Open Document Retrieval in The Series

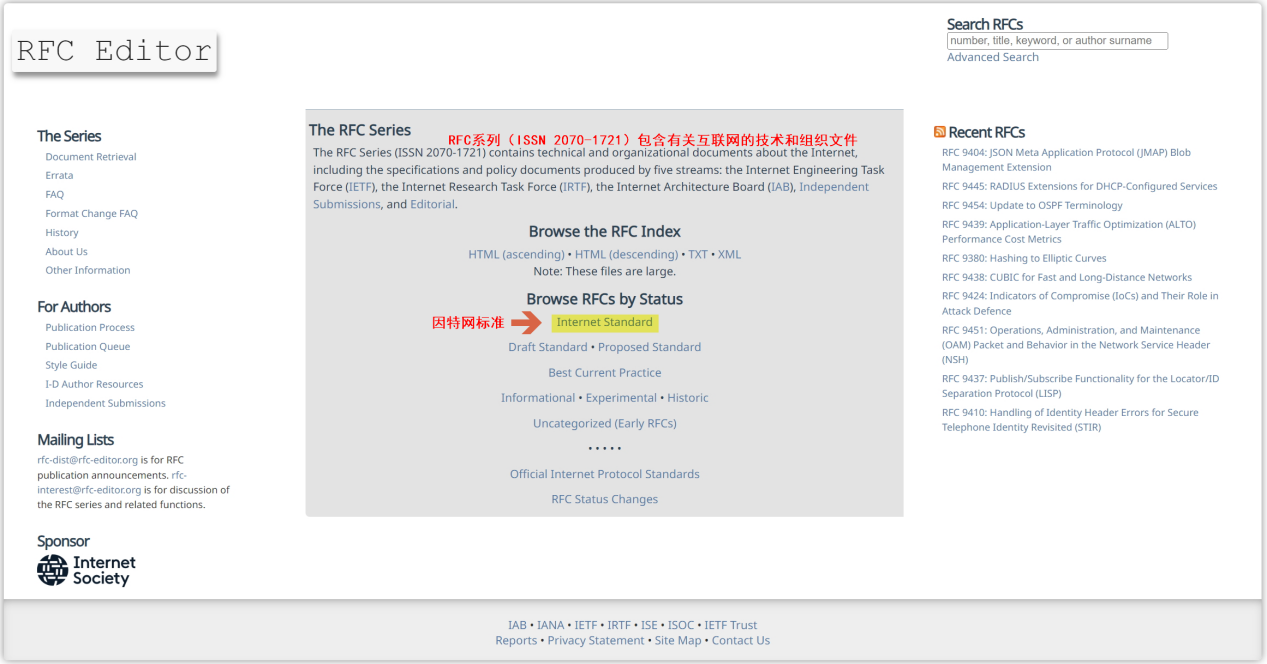[91, 157]
